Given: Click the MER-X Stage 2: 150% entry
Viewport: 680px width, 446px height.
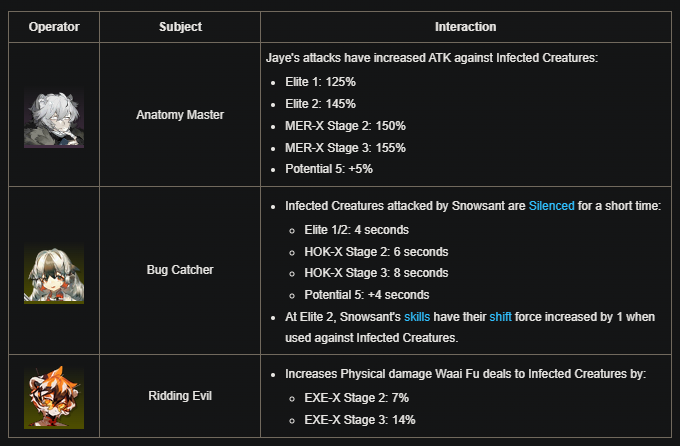Looking at the screenshot, I should tap(345, 126).
